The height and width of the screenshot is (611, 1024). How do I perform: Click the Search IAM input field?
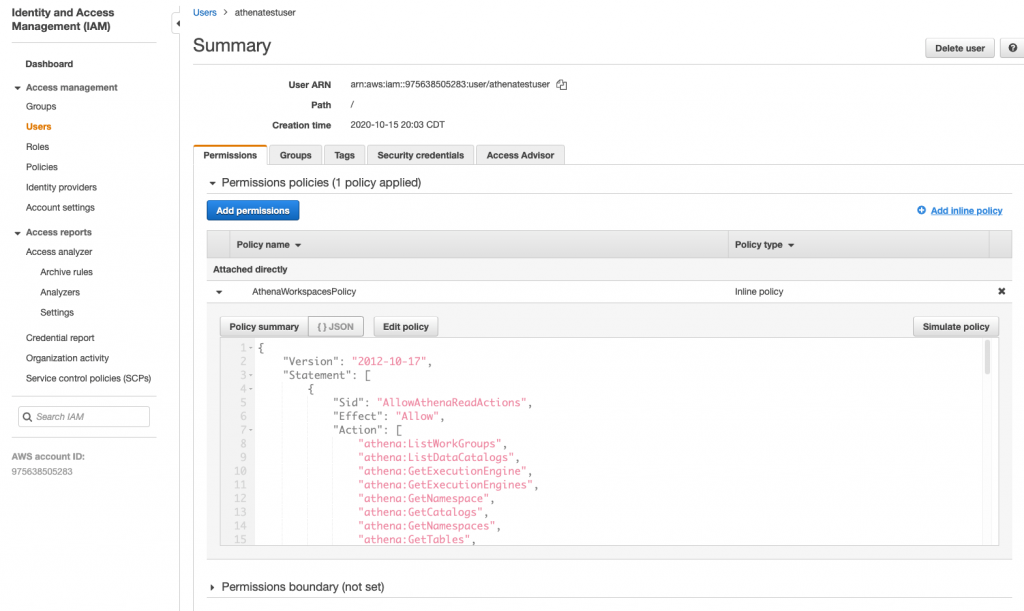tap(84, 416)
